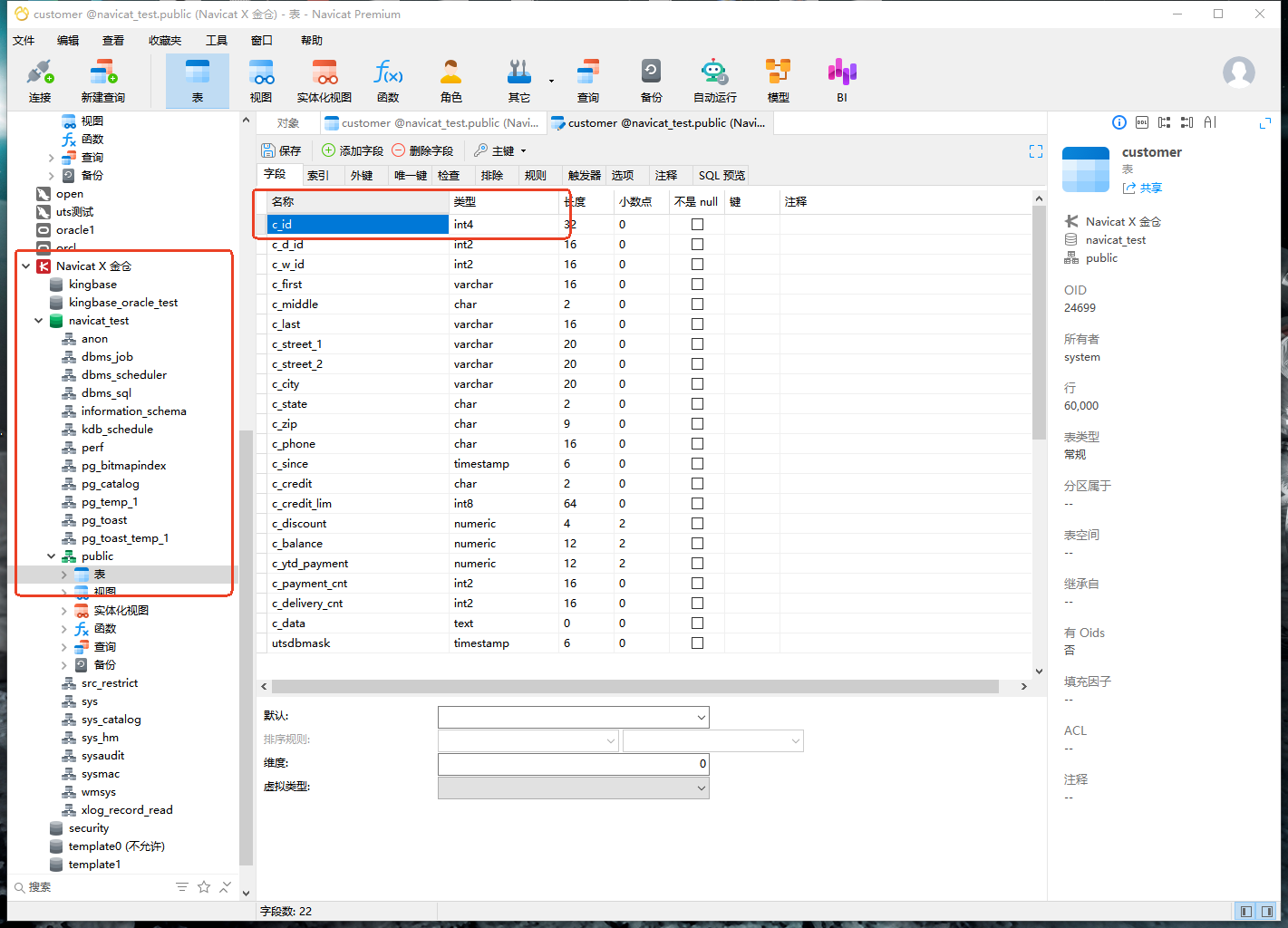Click the star favorites icon below tree
1288x928 pixels.
pos(204,887)
